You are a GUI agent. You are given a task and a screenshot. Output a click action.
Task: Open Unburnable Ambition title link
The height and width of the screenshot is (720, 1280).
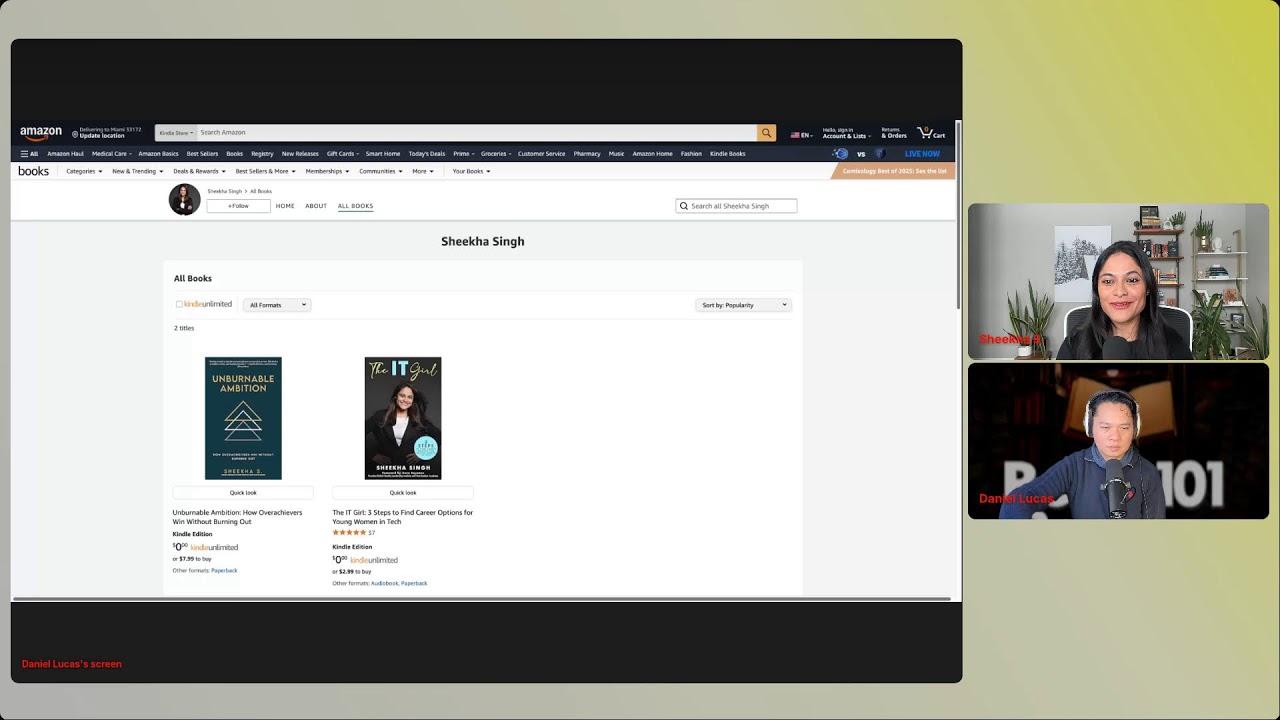237,517
